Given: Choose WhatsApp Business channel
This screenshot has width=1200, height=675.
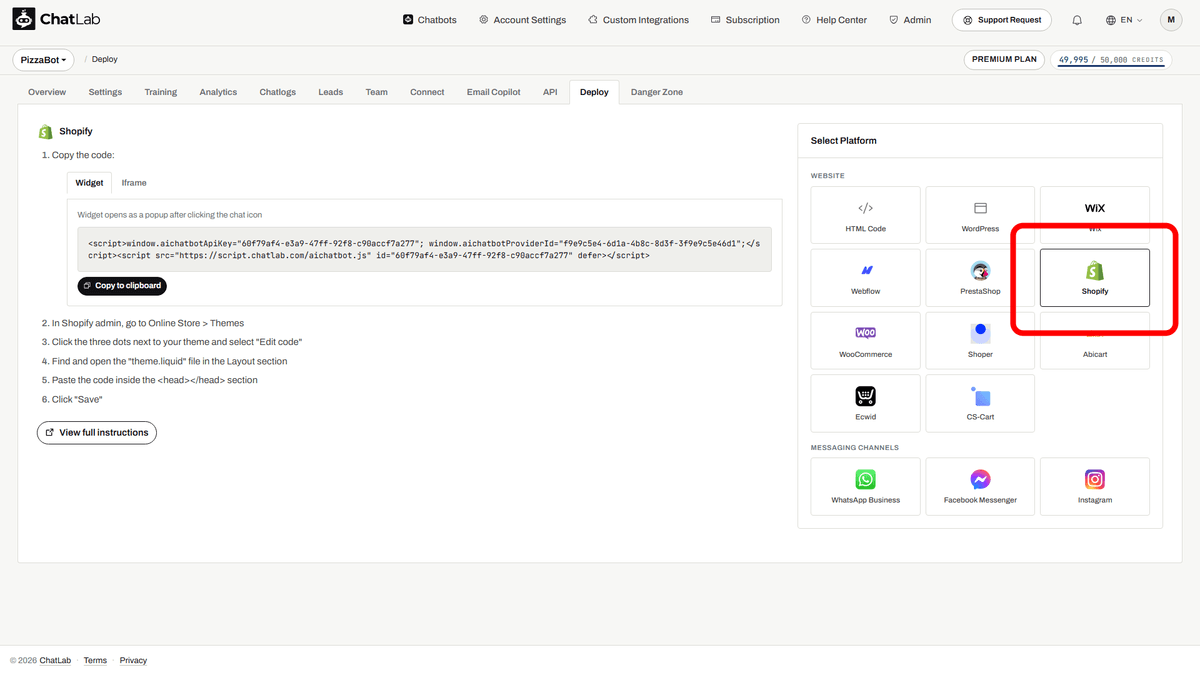Looking at the screenshot, I should tap(866, 487).
